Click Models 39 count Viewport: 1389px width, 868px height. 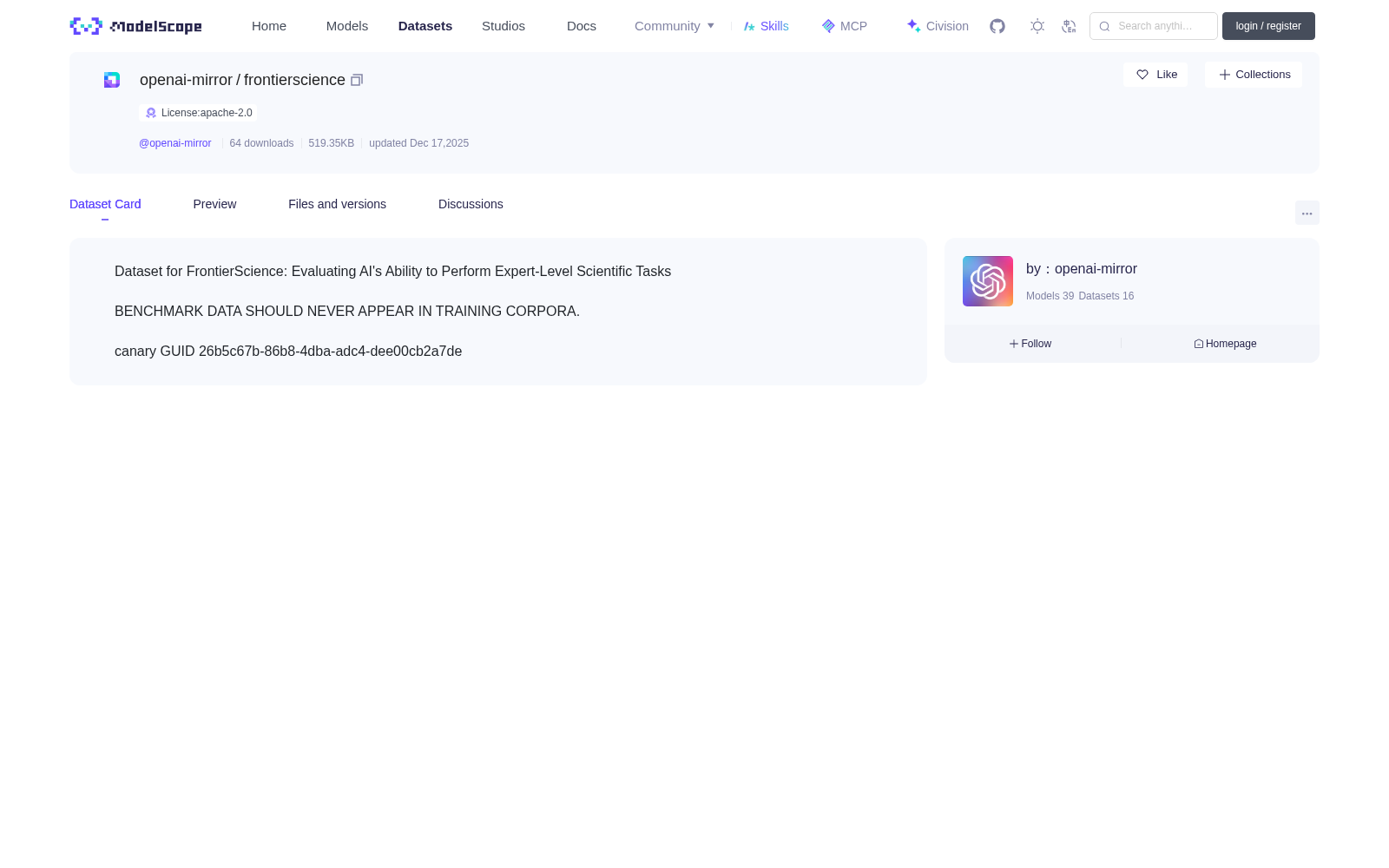click(x=1050, y=296)
